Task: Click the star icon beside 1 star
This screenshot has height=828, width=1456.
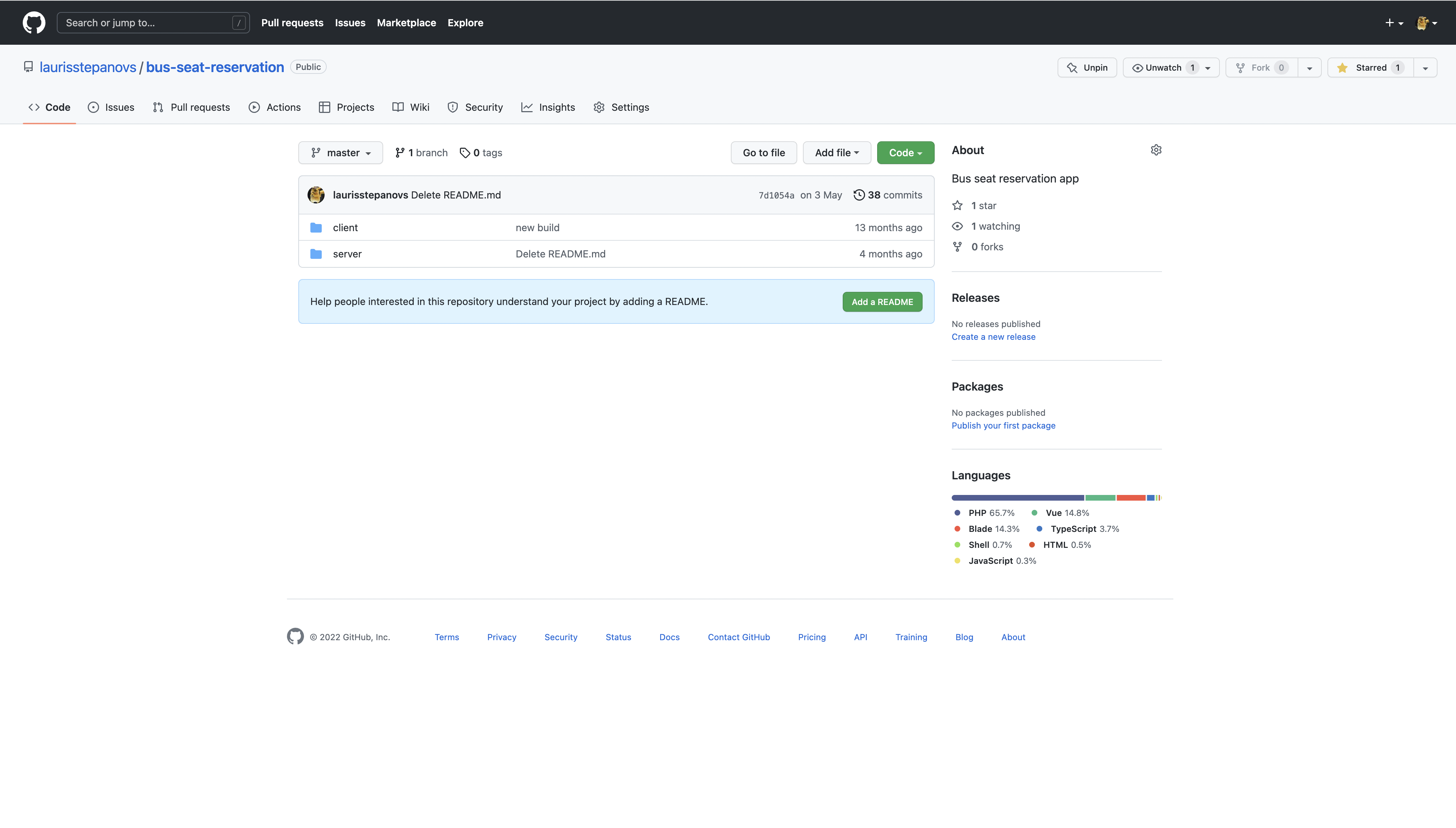Action: point(958,205)
